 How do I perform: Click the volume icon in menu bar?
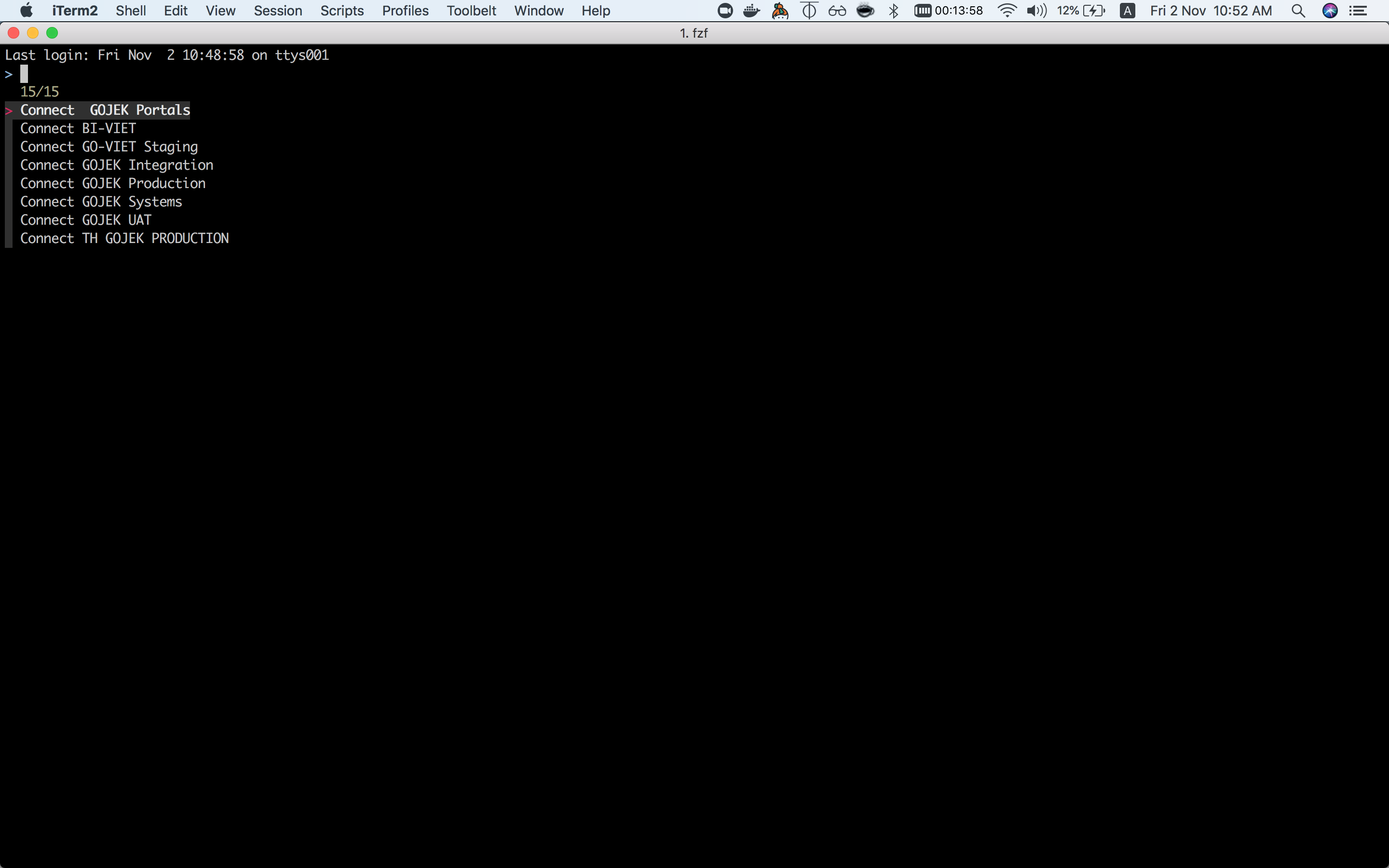tap(1035, 11)
